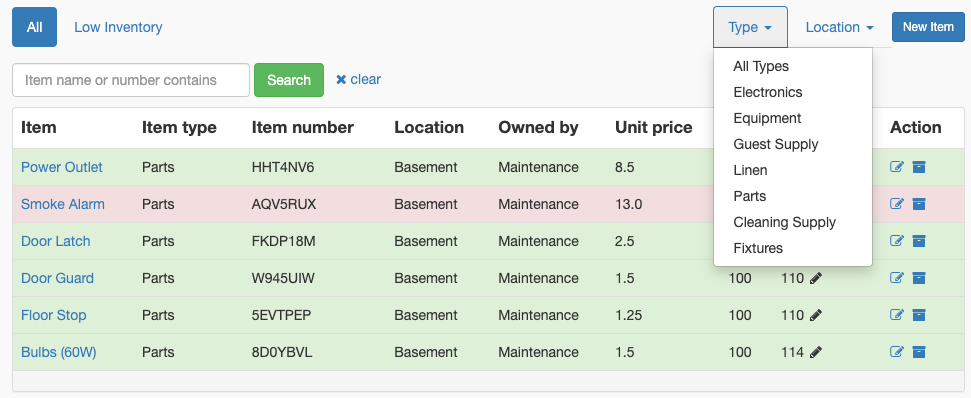Click the Action column header
This screenshot has width=971, height=398.
pos(915,128)
